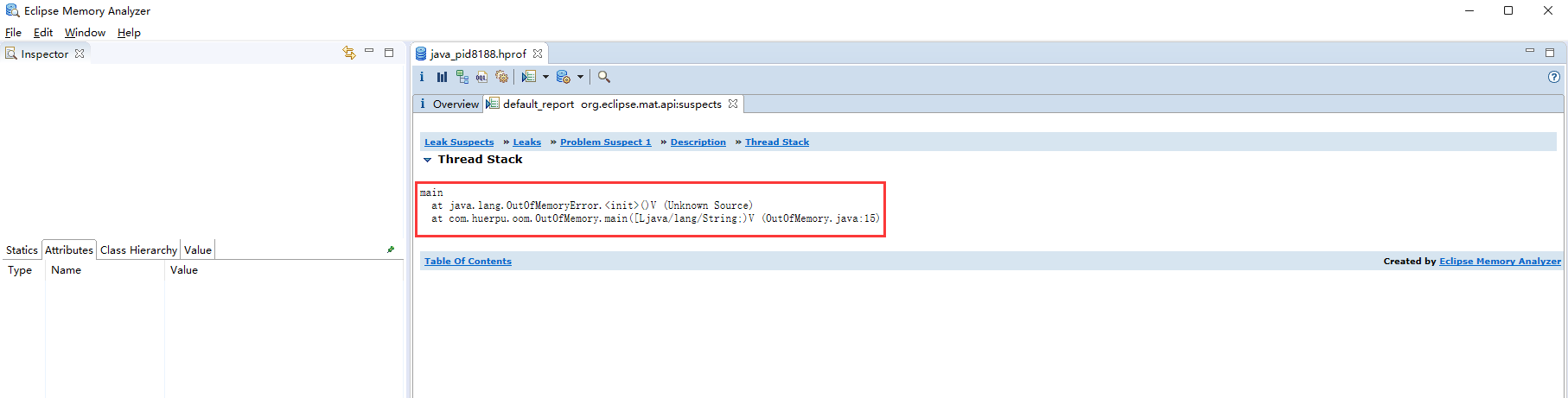Open the Histogram view from toolbar
The image size is (1568, 398).
[442, 77]
